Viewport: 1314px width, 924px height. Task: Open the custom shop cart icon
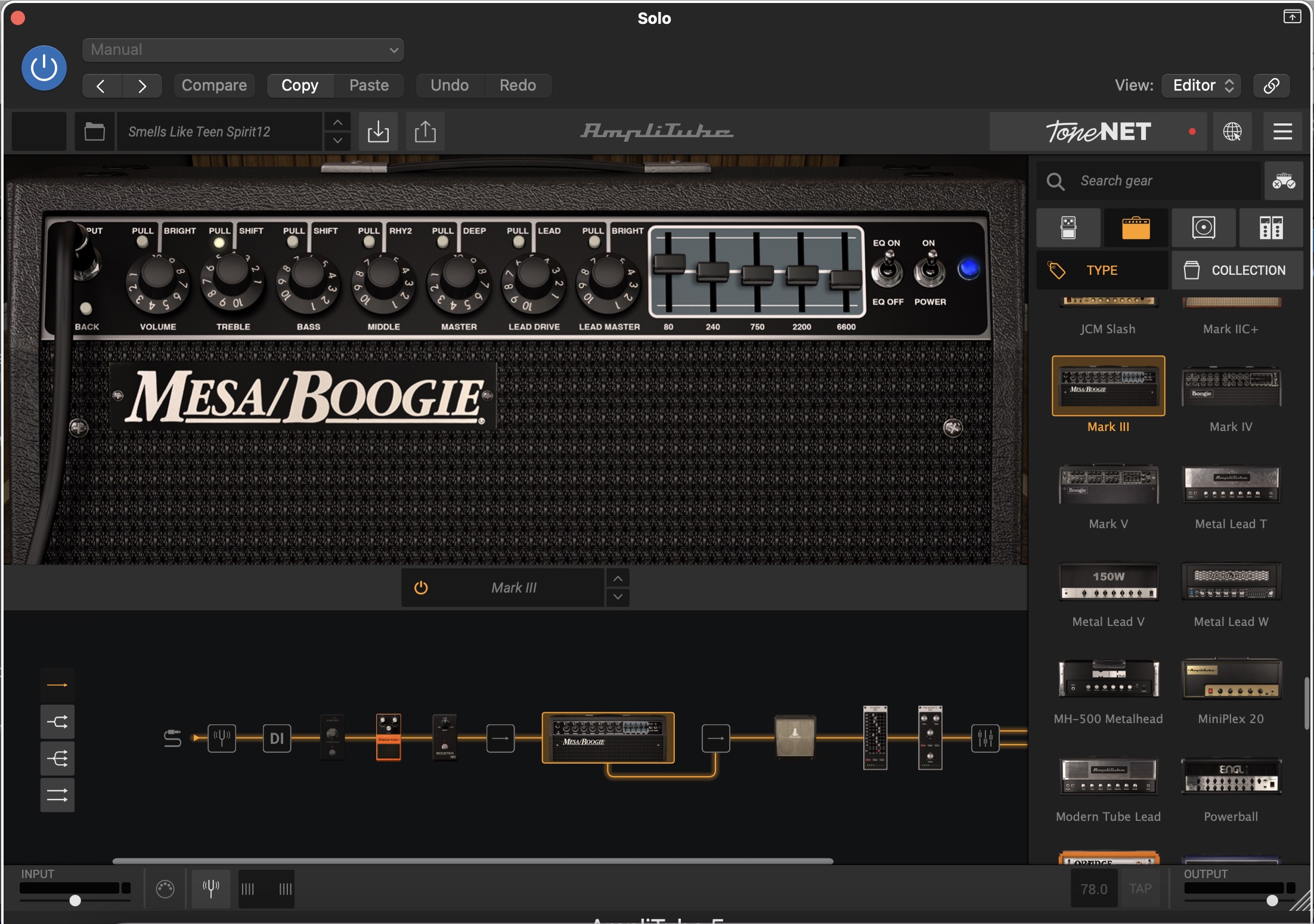(x=1284, y=181)
